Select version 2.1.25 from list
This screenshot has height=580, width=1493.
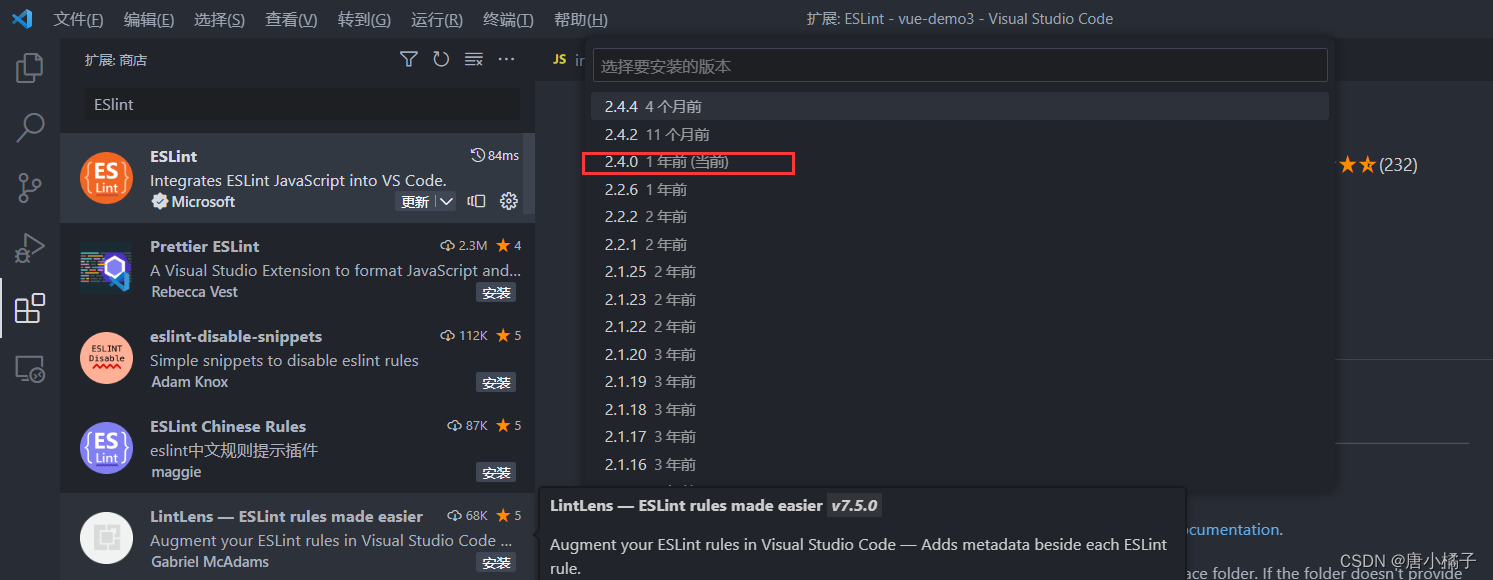pyautogui.click(x=960, y=271)
